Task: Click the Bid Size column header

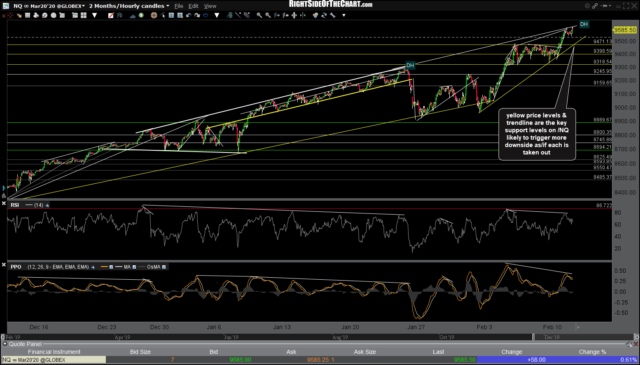Action: click(140, 352)
